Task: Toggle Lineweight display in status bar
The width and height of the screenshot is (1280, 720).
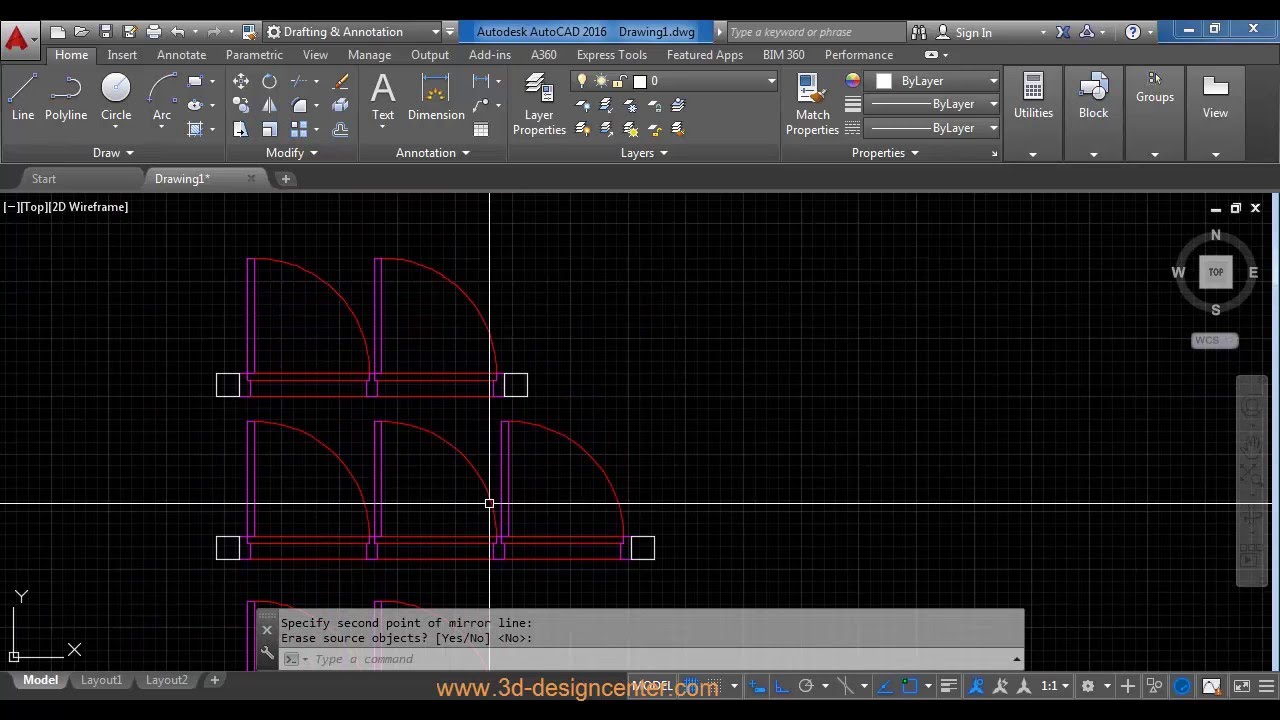Action: tap(949, 686)
